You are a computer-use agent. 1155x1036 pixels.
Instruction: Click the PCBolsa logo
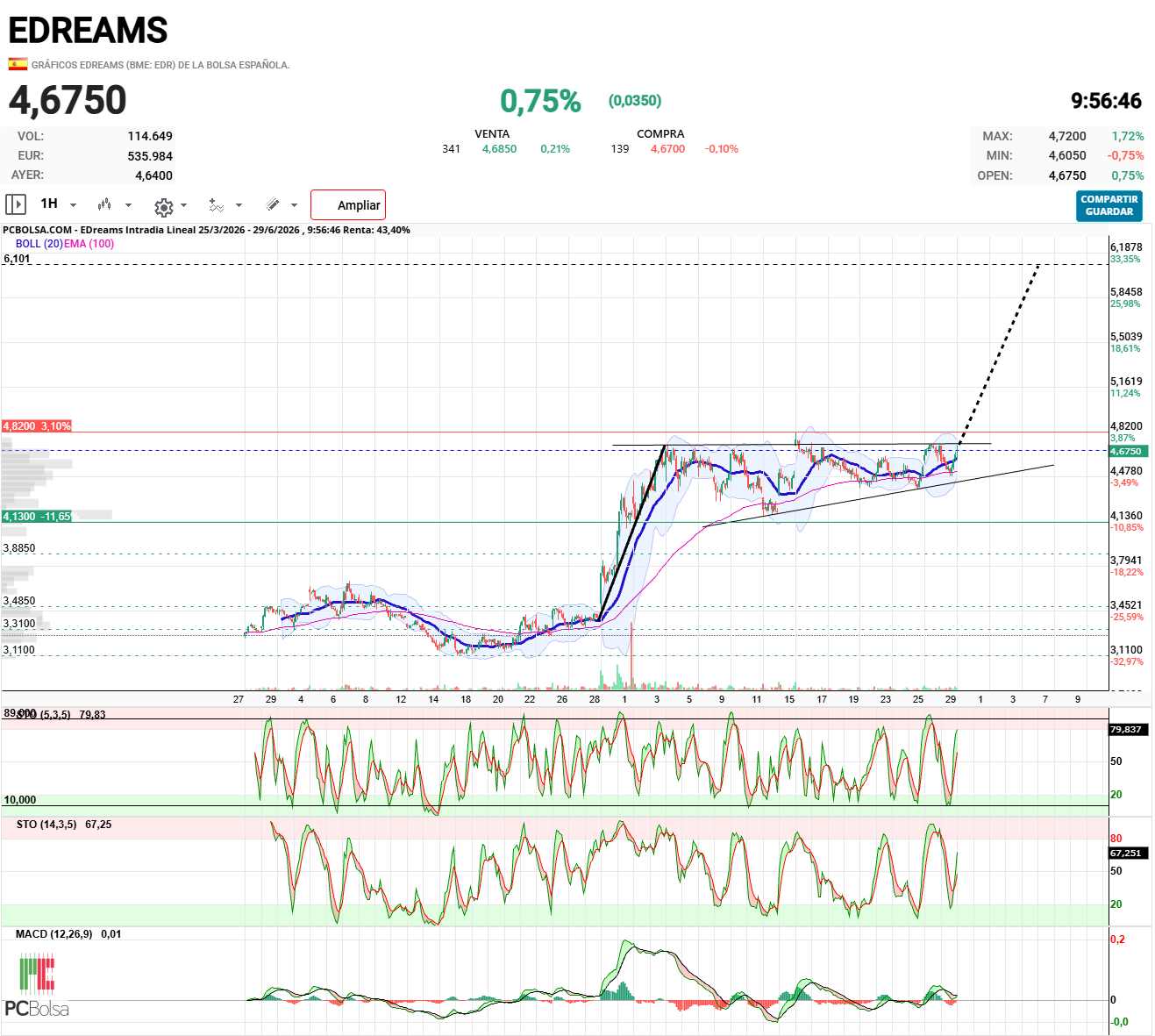click(37, 987)
